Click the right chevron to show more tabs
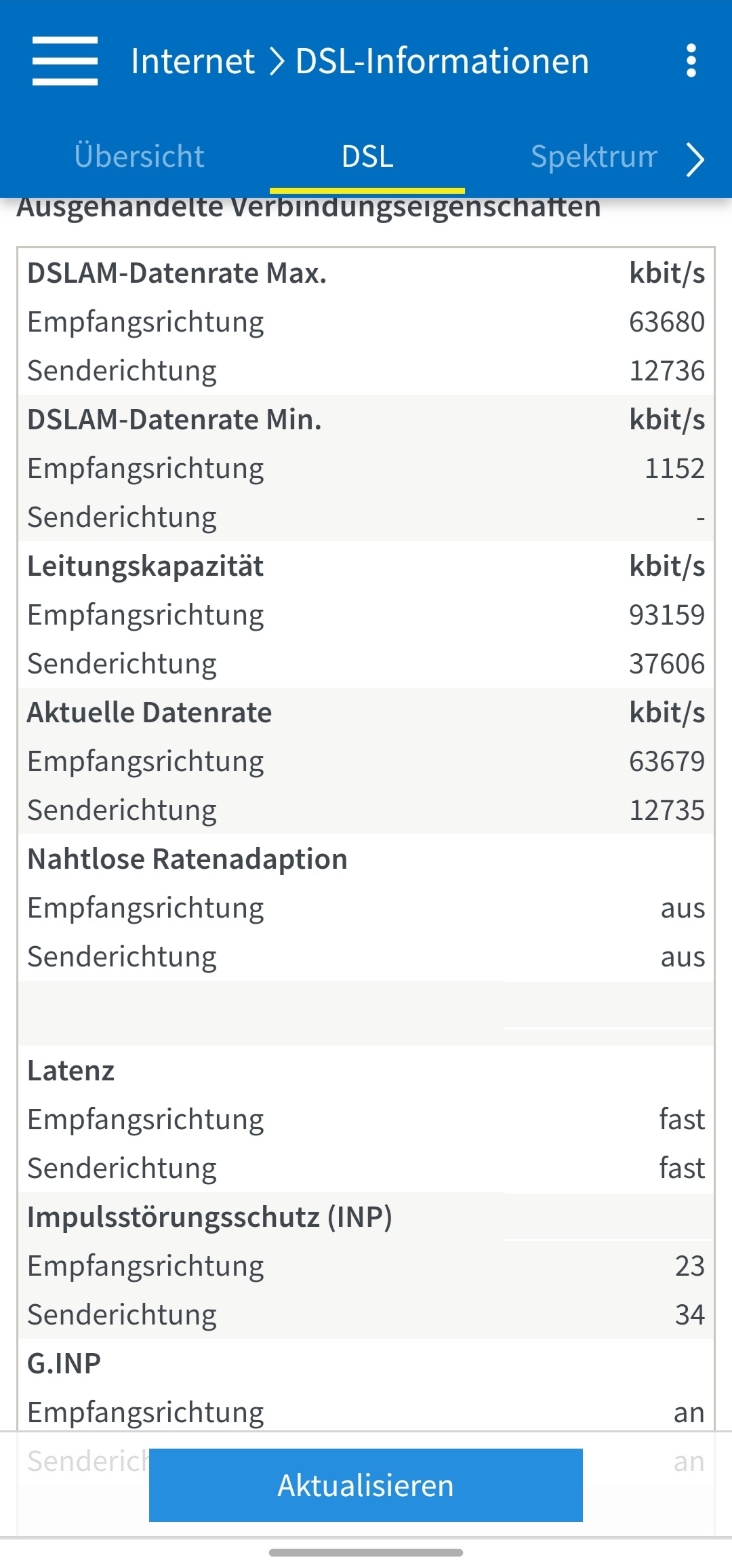This screenshot has height=1568, width=732. pyautogui.click(x=695, y=159)
